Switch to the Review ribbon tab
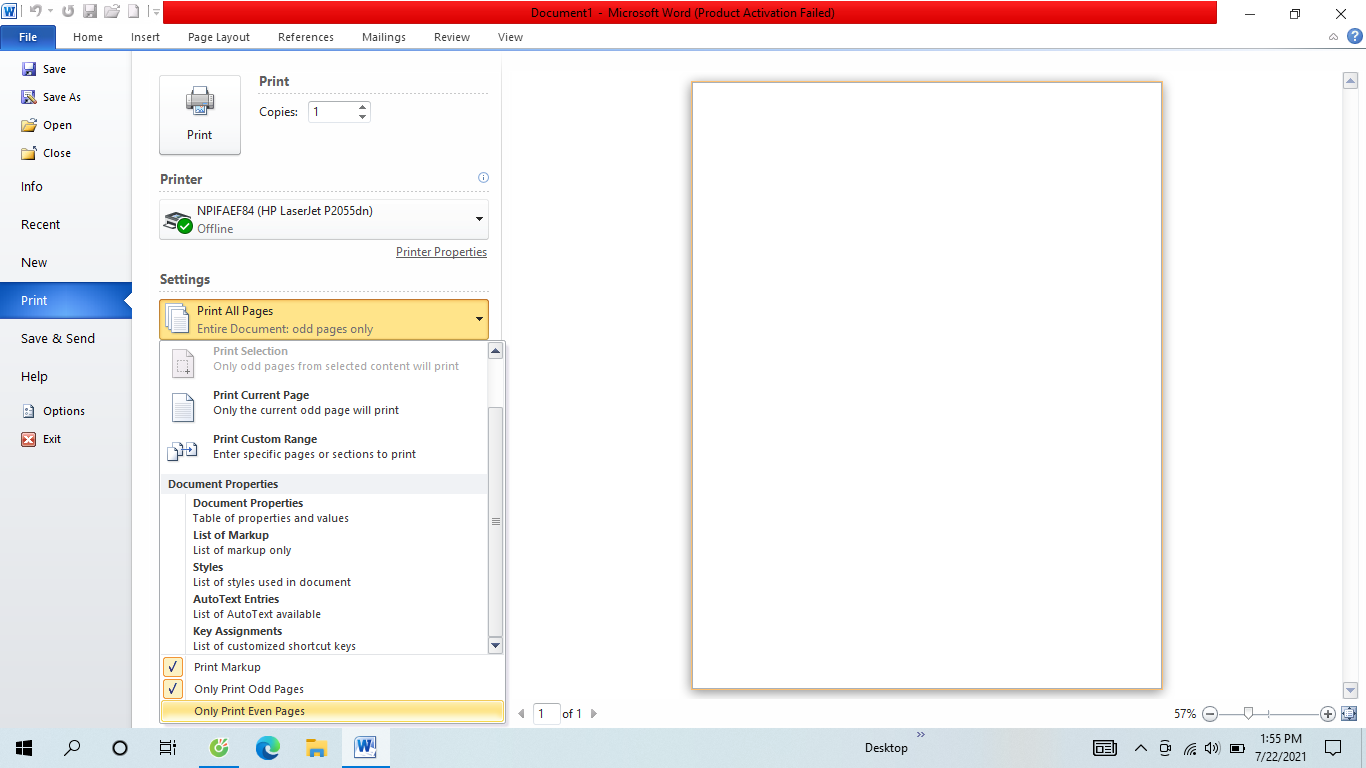1366x768 pixels. coord(452,37)
